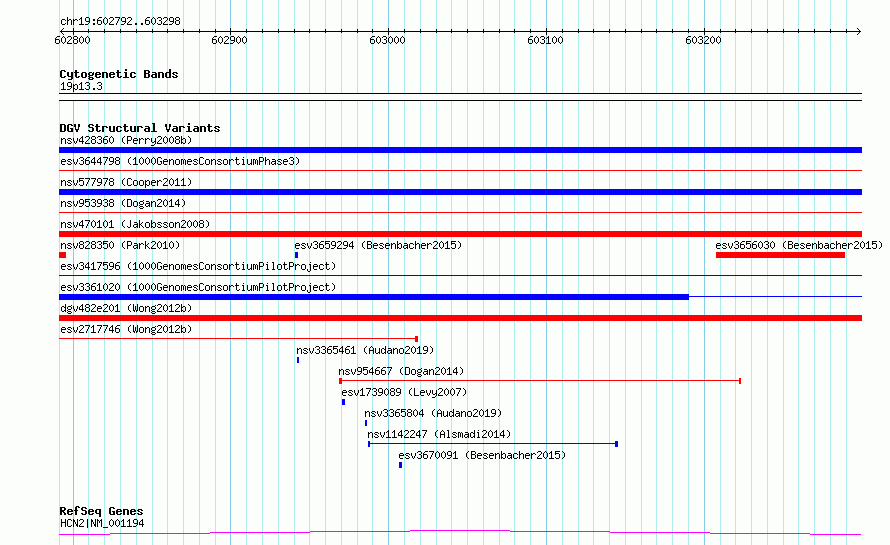The width and height of the screenshot is (890, 545).
Task: Open esv3644798 (1000GenomesConsortiumPhase3) variant
Action: coord(180,161)
